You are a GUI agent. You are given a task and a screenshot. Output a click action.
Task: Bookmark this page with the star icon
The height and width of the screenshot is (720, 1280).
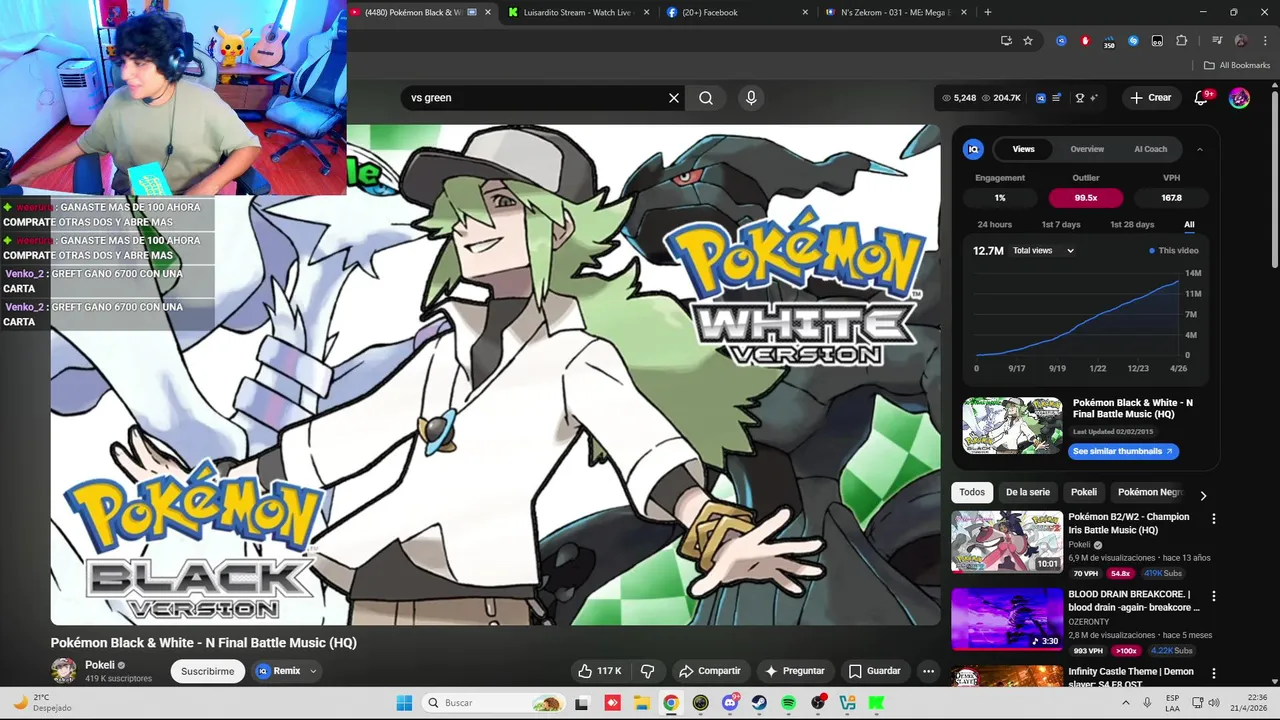pyautogui.click(x=1028, y=41)
